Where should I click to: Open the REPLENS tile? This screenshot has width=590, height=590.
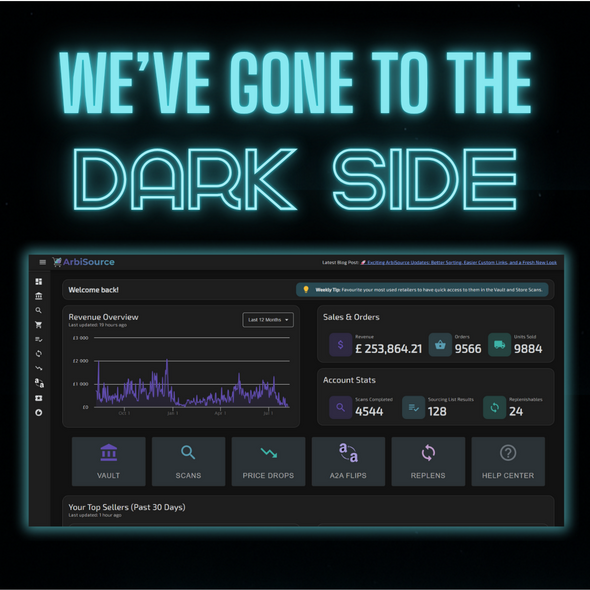(428, 461)
